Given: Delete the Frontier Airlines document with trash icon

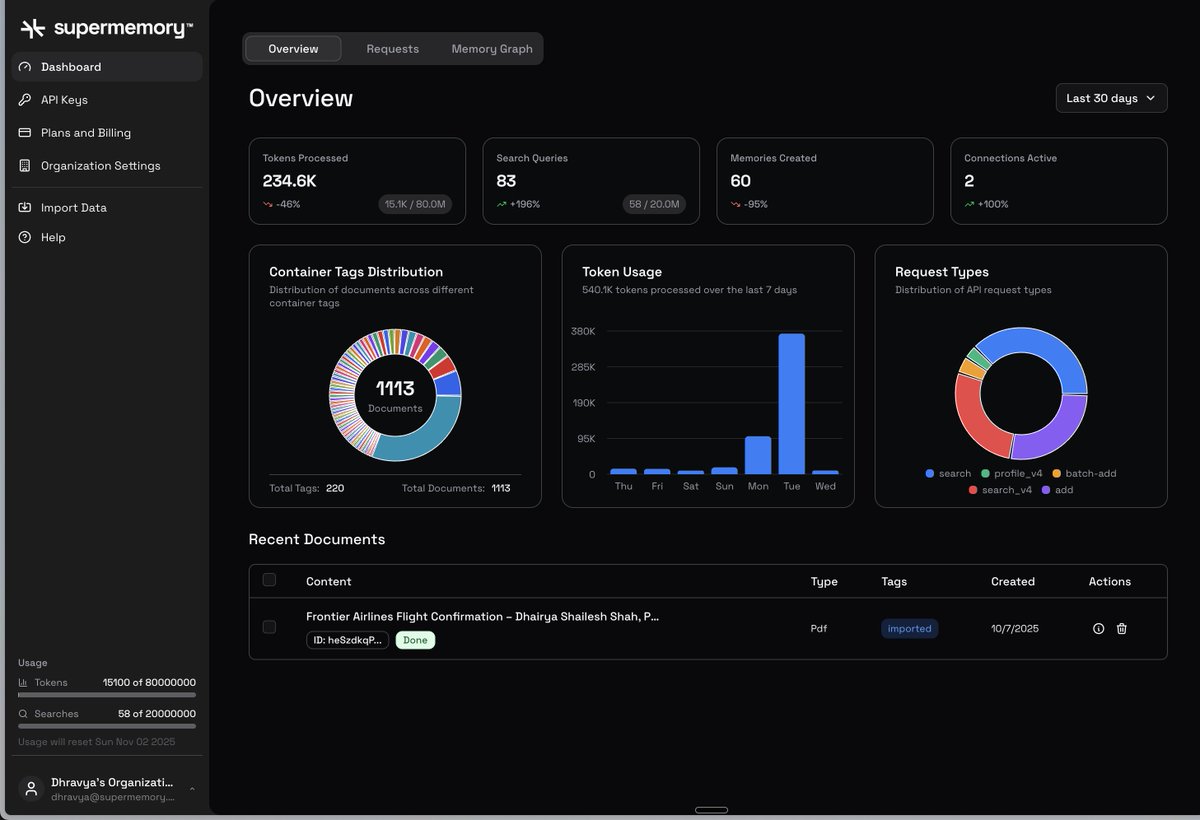Looking at the screenshot, I should [x=1121, y=629].
